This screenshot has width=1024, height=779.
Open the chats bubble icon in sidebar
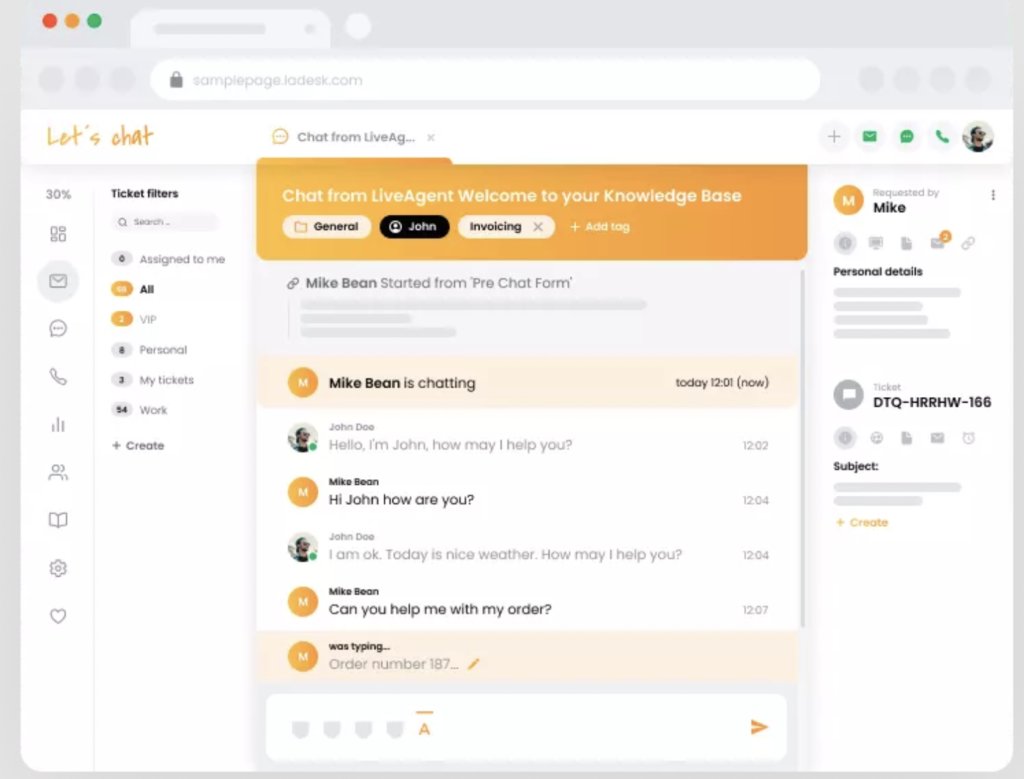tap(58, 328)
